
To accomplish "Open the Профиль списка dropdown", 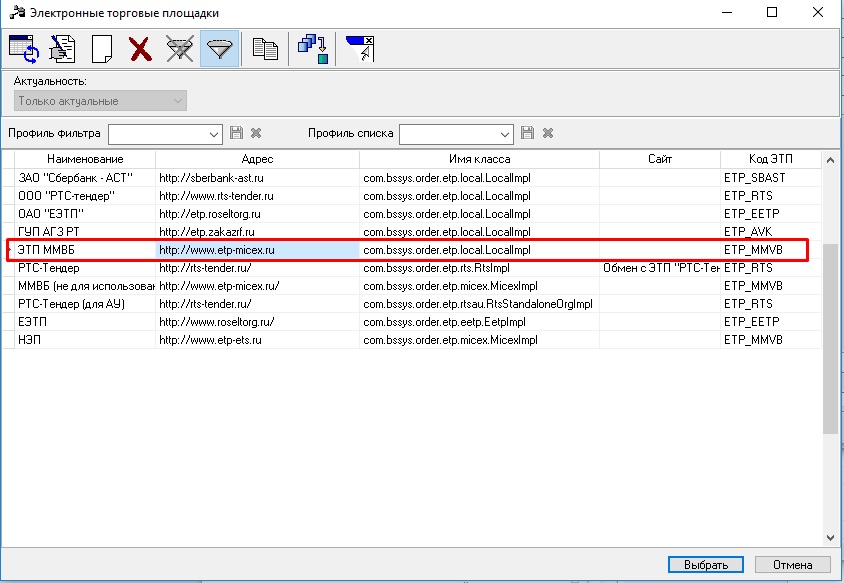I will coord(505,134).
